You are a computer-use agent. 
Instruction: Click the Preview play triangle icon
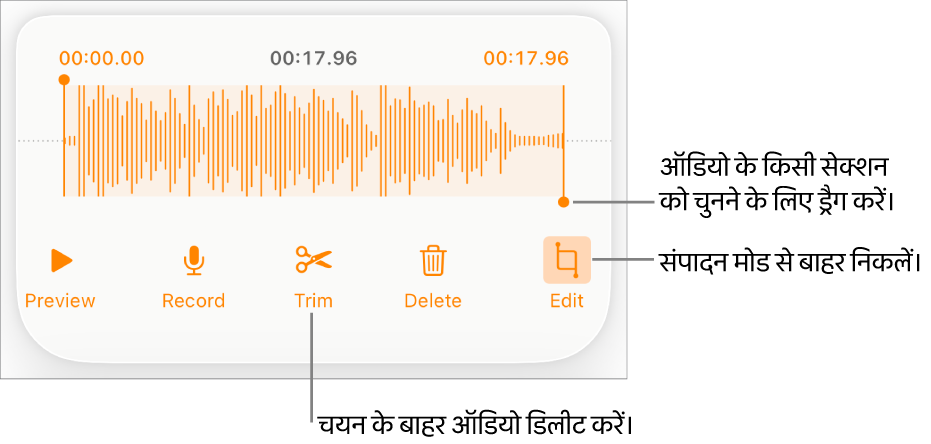click(x=61, y=261)
